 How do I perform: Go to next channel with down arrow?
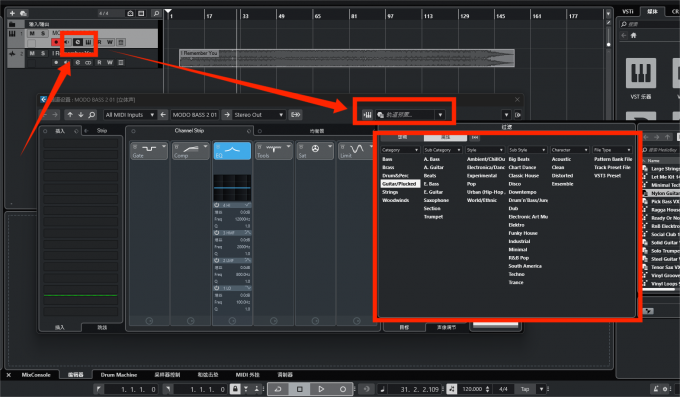point(81,115)
